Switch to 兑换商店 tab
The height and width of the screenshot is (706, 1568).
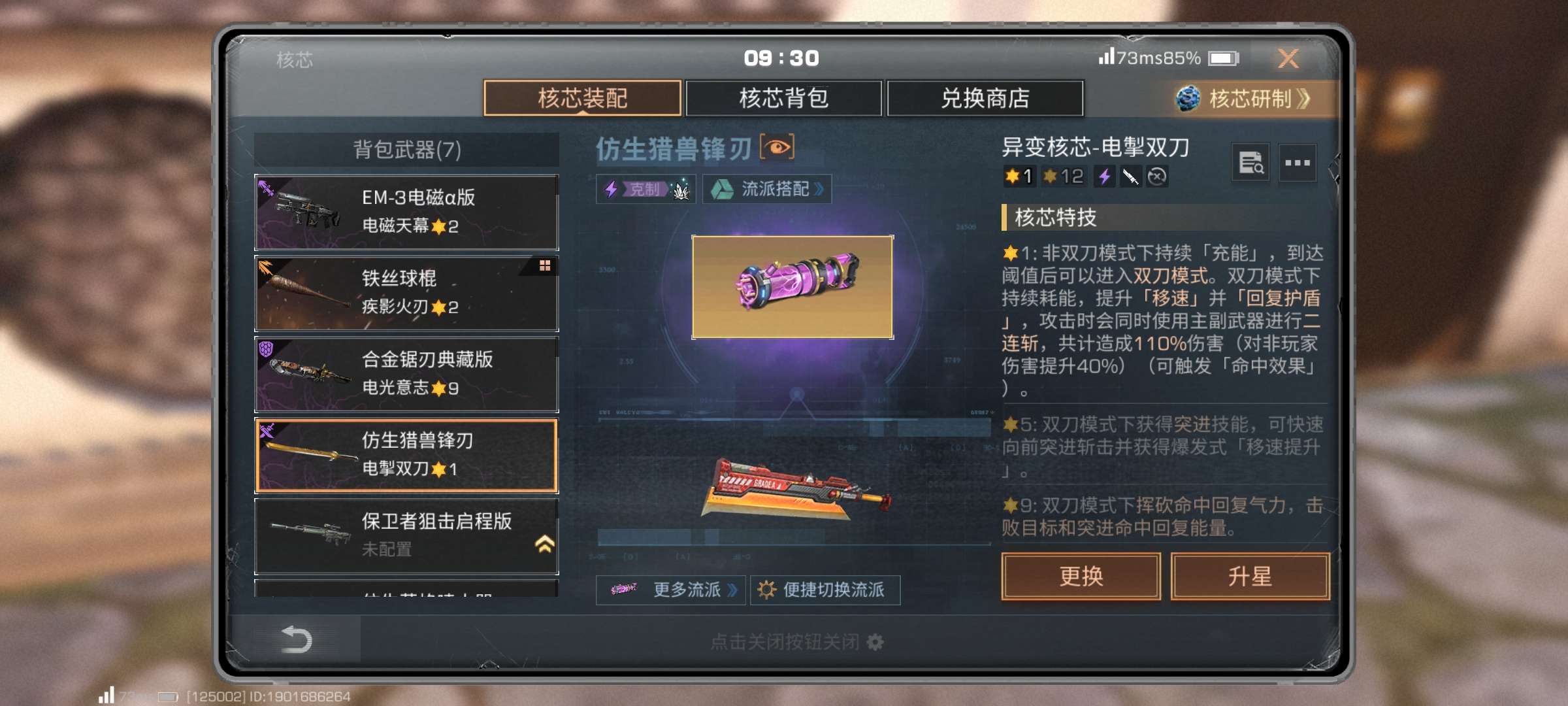985,98
